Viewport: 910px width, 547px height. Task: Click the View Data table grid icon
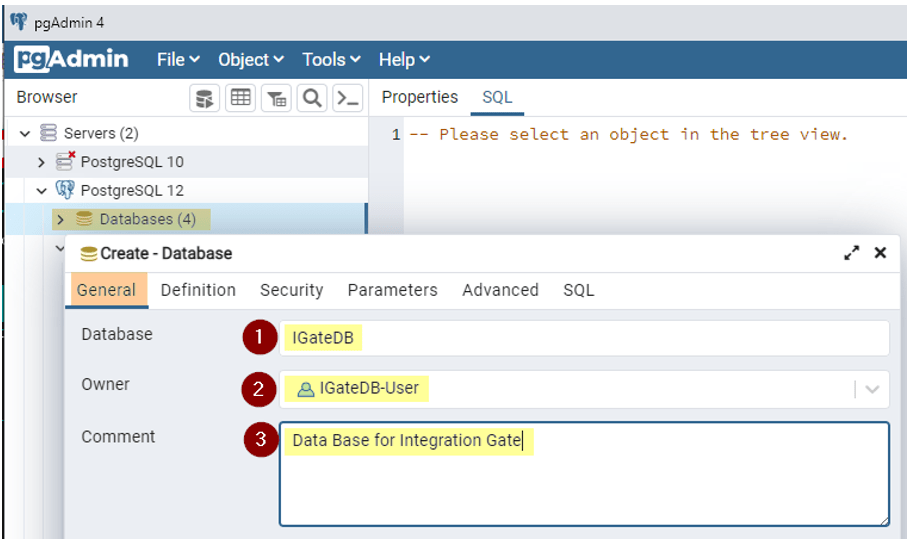pos(240,98)
